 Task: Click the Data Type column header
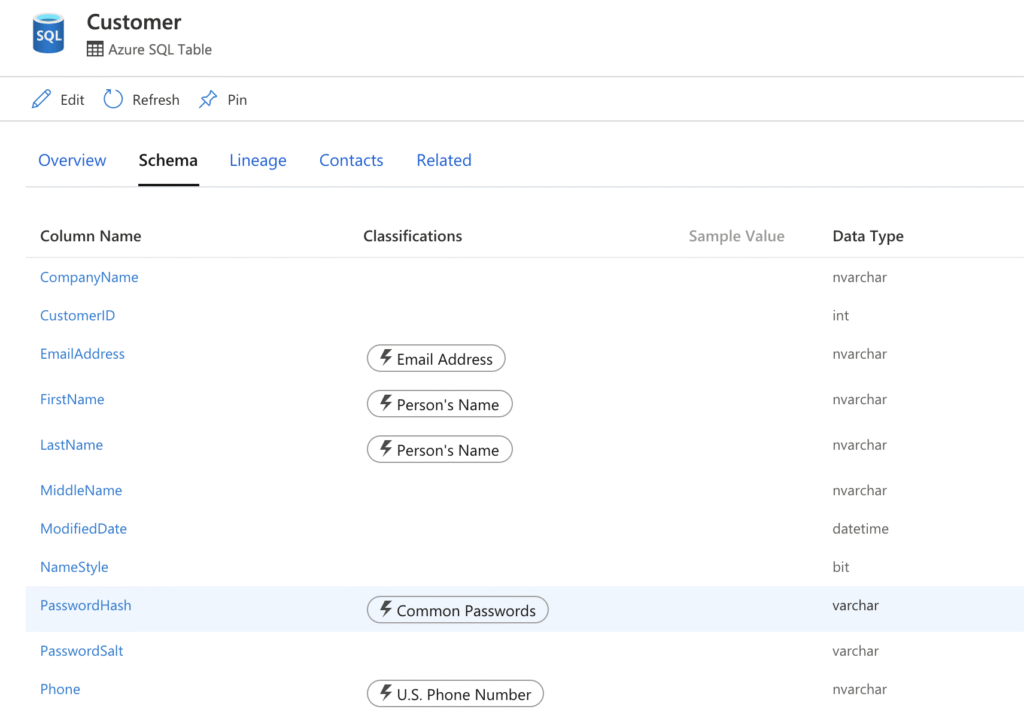coord(868,237)
